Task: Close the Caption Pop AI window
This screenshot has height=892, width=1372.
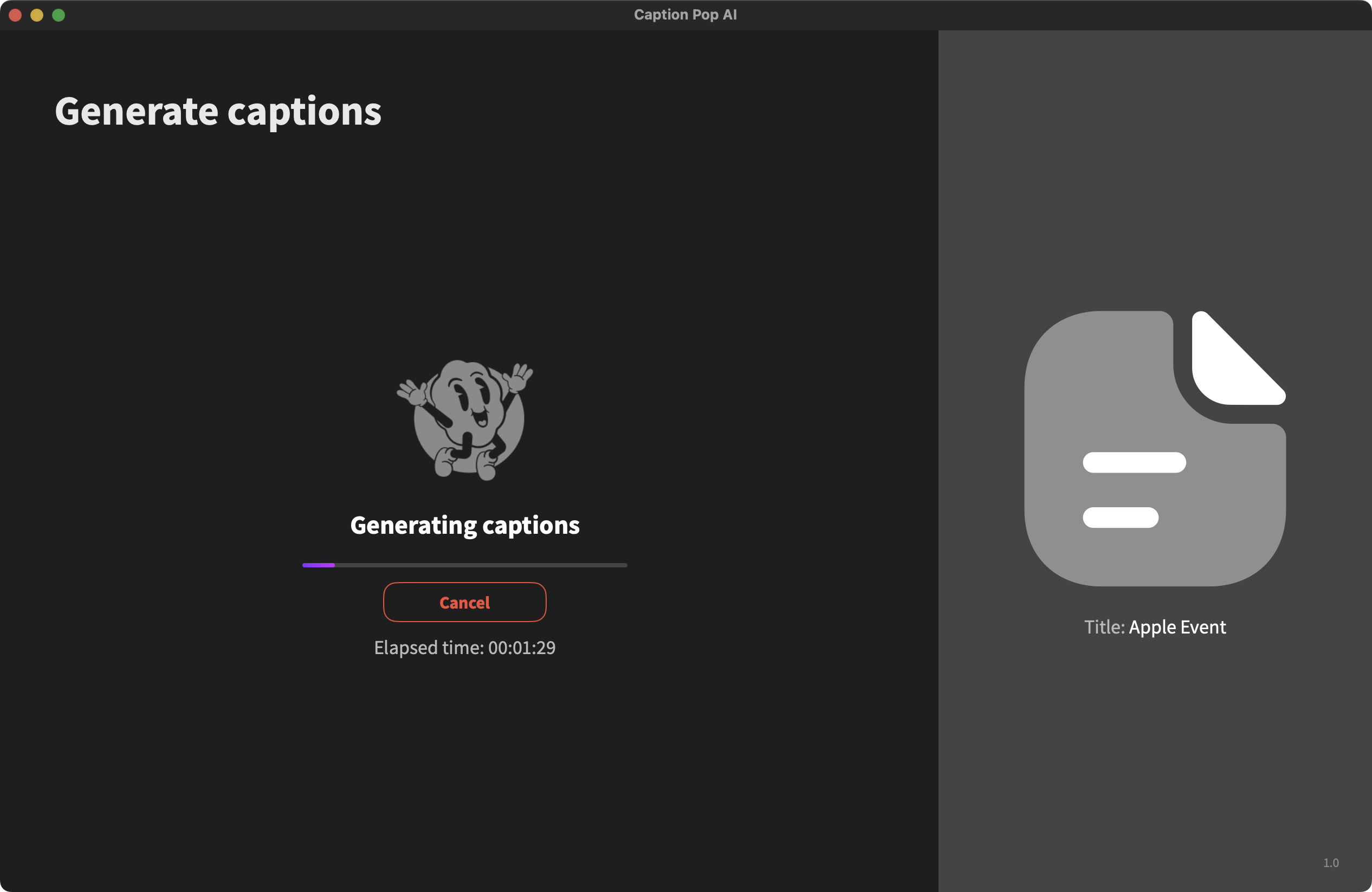Action: pyautogui.click(x=16, y=15)
